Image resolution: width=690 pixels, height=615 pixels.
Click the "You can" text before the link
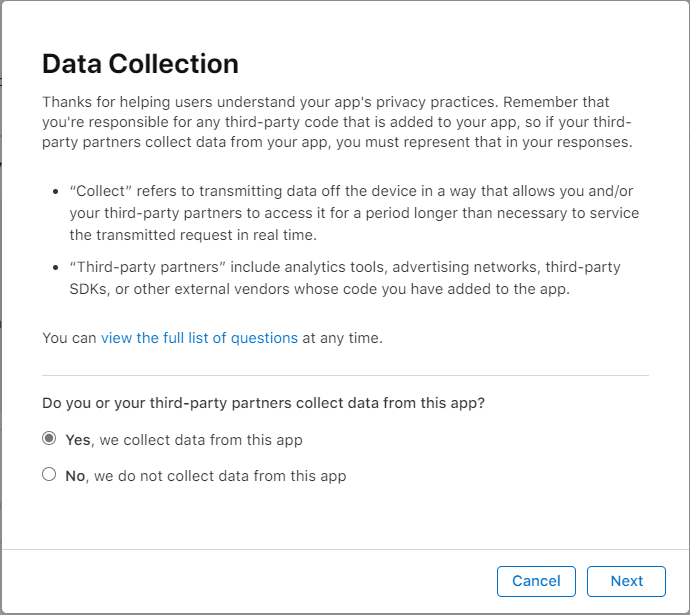point(69,338)
